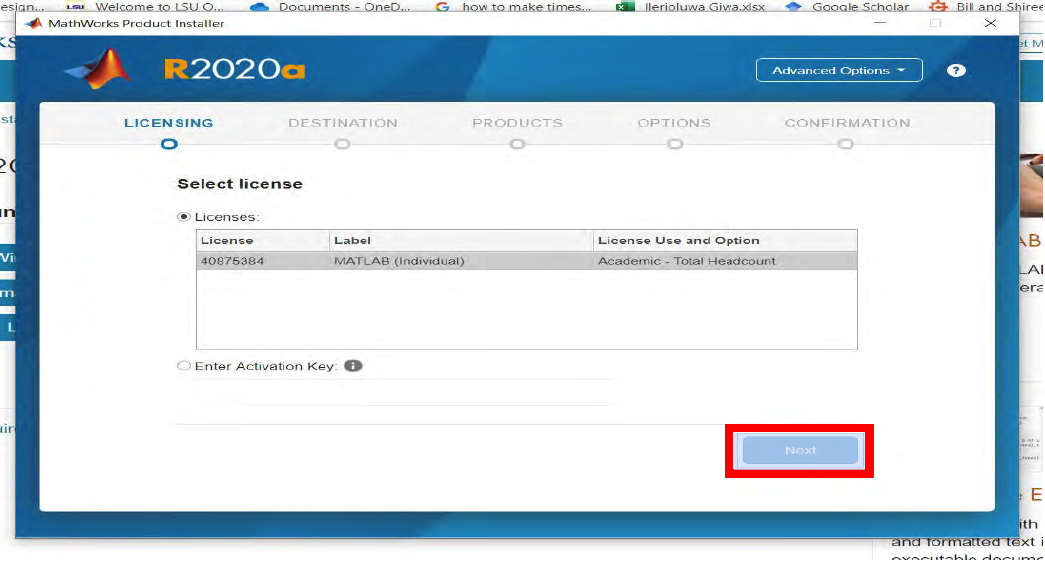Viewport: 1045px width, 563px height.
Task: Click the step circle under OPTIONS
Action: click(x=674, y=144)
